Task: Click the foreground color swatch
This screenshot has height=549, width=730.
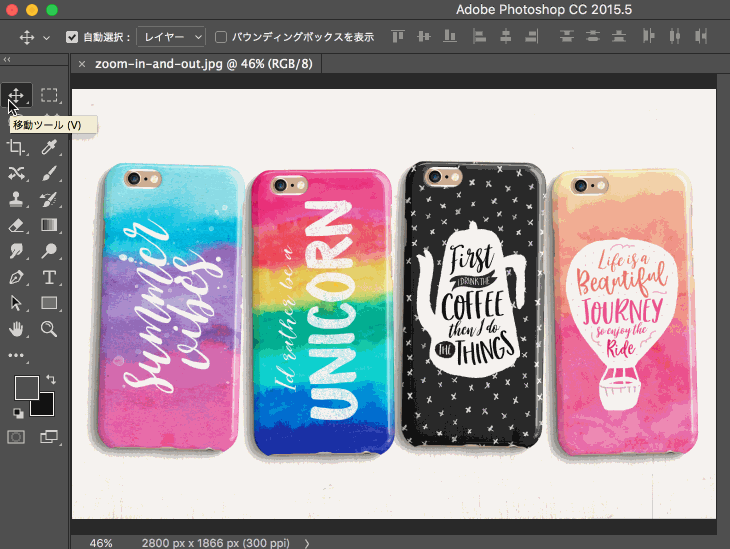Action: [x=26, y=387]
